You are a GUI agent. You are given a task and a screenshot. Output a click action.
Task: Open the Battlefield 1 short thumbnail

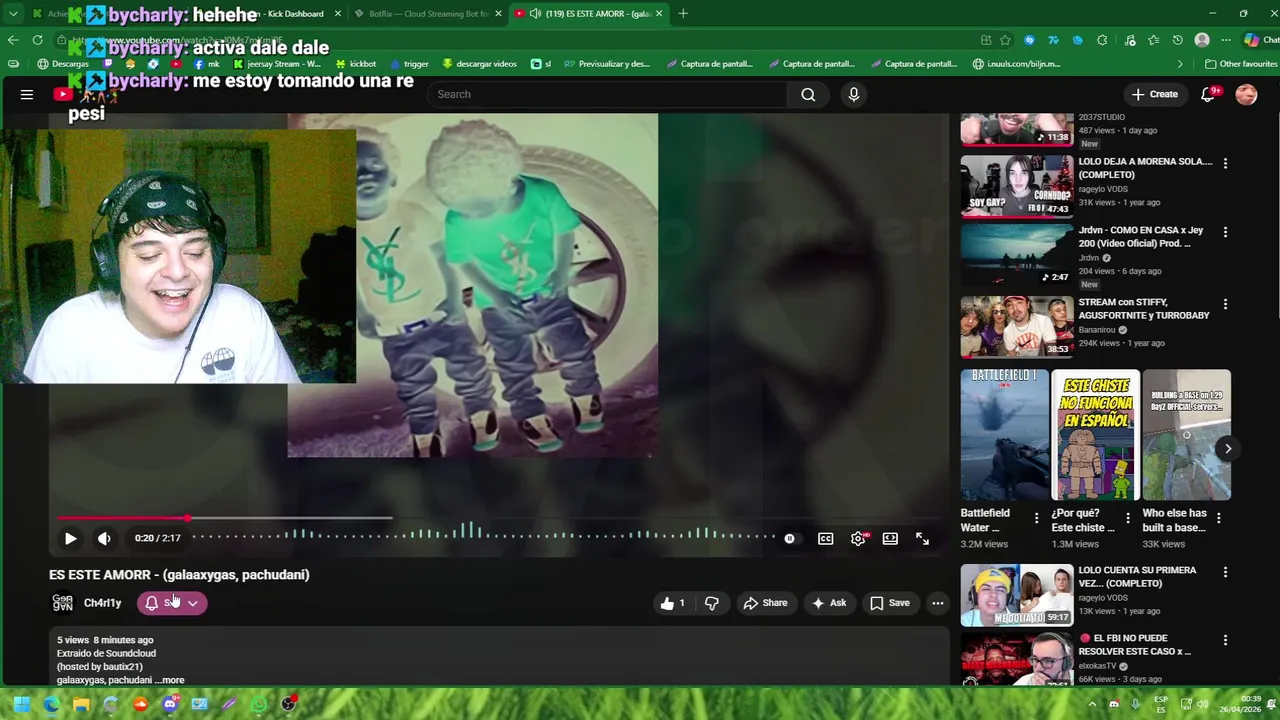coord(1005,435)
